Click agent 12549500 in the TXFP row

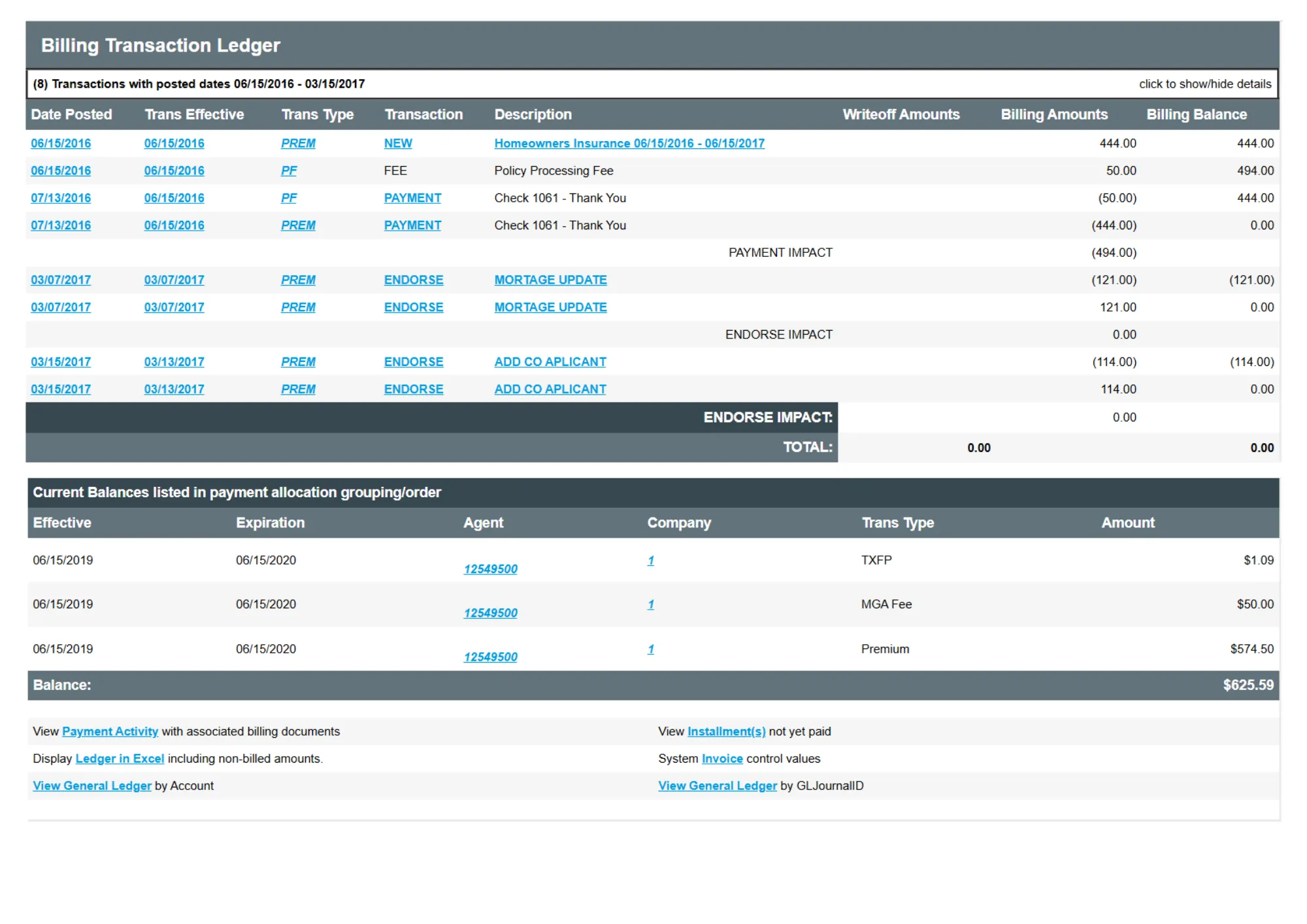490,569
